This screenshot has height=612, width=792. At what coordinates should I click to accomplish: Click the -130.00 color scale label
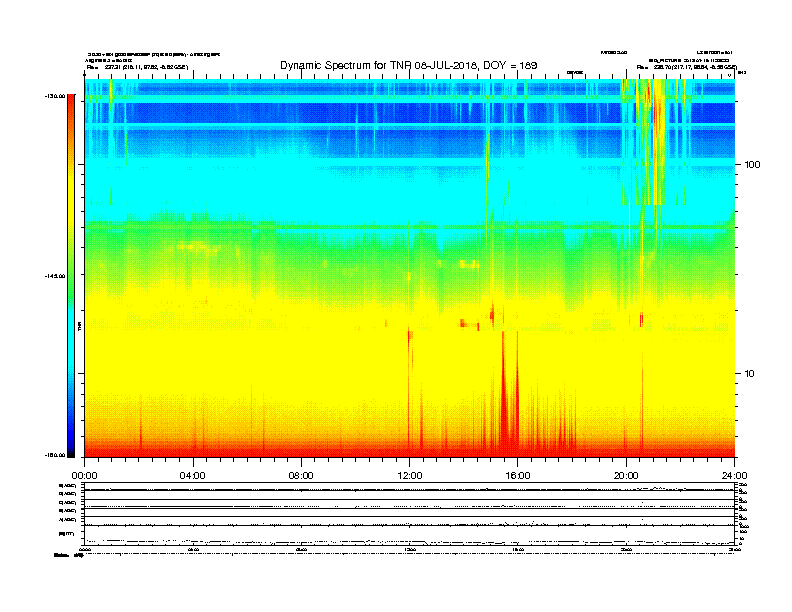(56, 96)
